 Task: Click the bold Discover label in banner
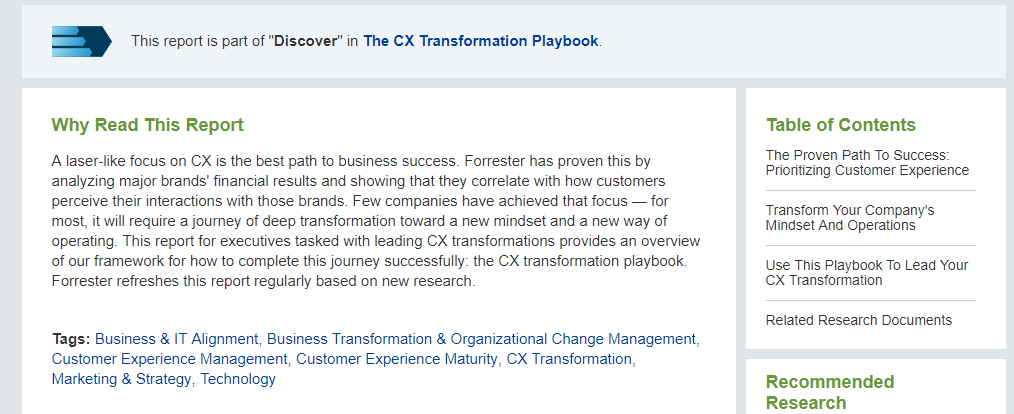click(306, 41)
